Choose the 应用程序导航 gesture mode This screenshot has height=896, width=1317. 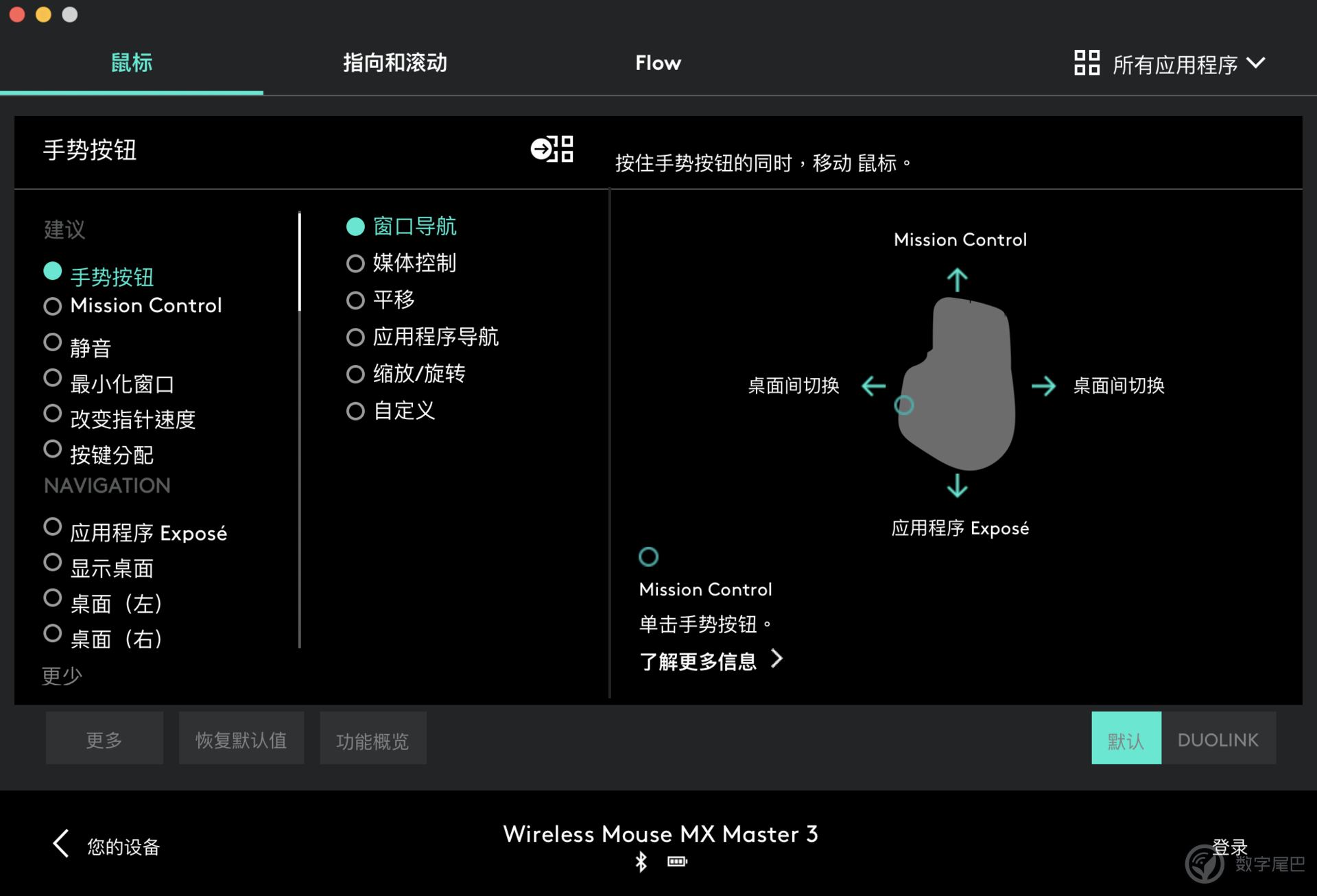click(423, 337)
